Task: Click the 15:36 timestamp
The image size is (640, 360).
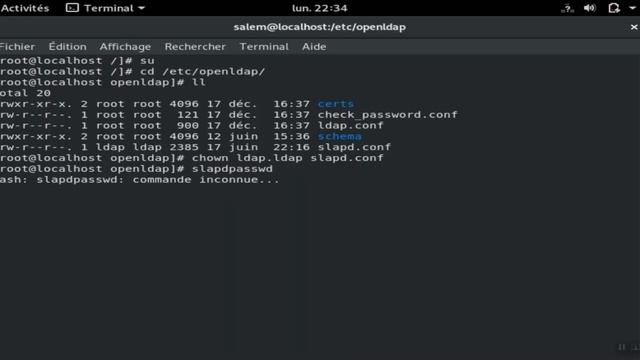Action: coord(291,136)
